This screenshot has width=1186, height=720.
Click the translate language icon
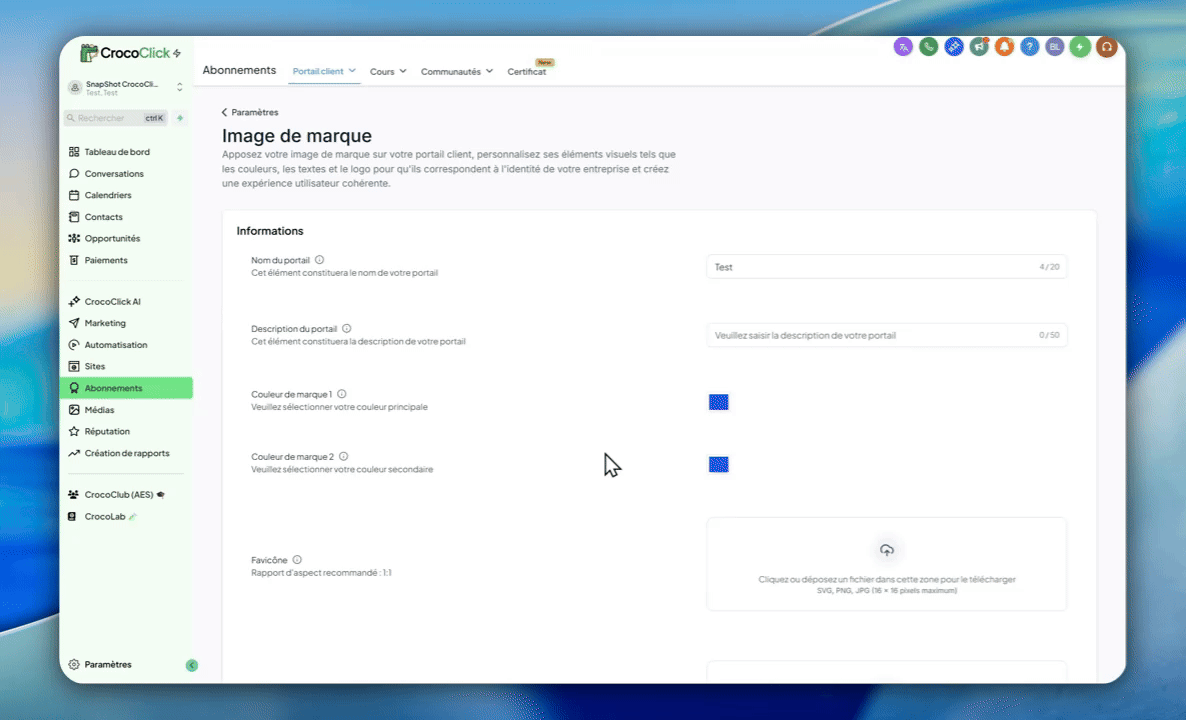coord(903,47)
